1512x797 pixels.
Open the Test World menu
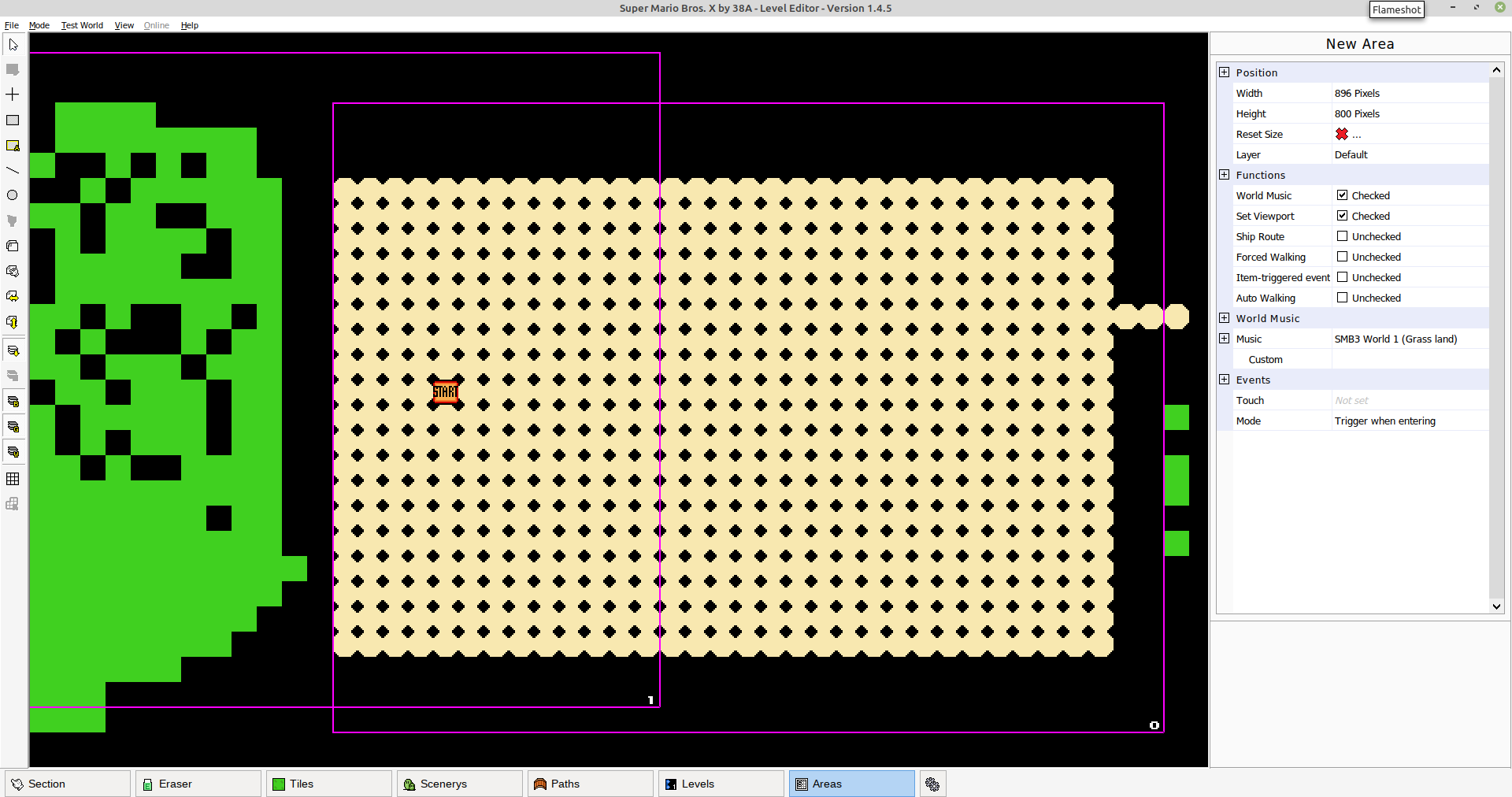click(x=81, y=24)
